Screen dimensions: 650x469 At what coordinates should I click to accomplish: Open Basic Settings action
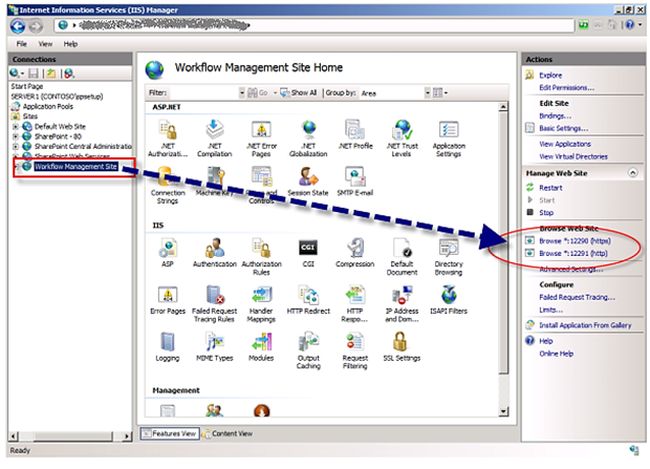click(x=563, y=129)
